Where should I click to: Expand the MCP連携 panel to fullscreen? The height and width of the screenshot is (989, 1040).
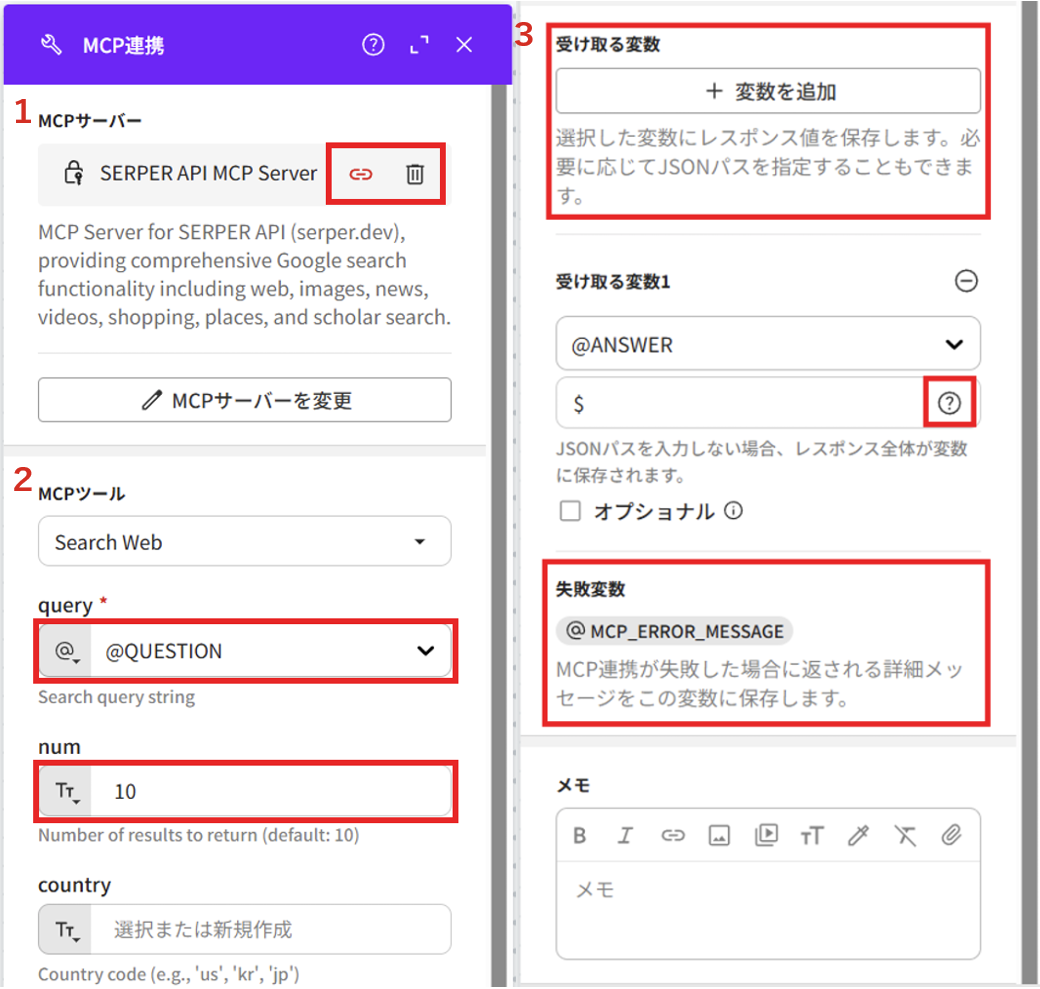pos(419,45)
